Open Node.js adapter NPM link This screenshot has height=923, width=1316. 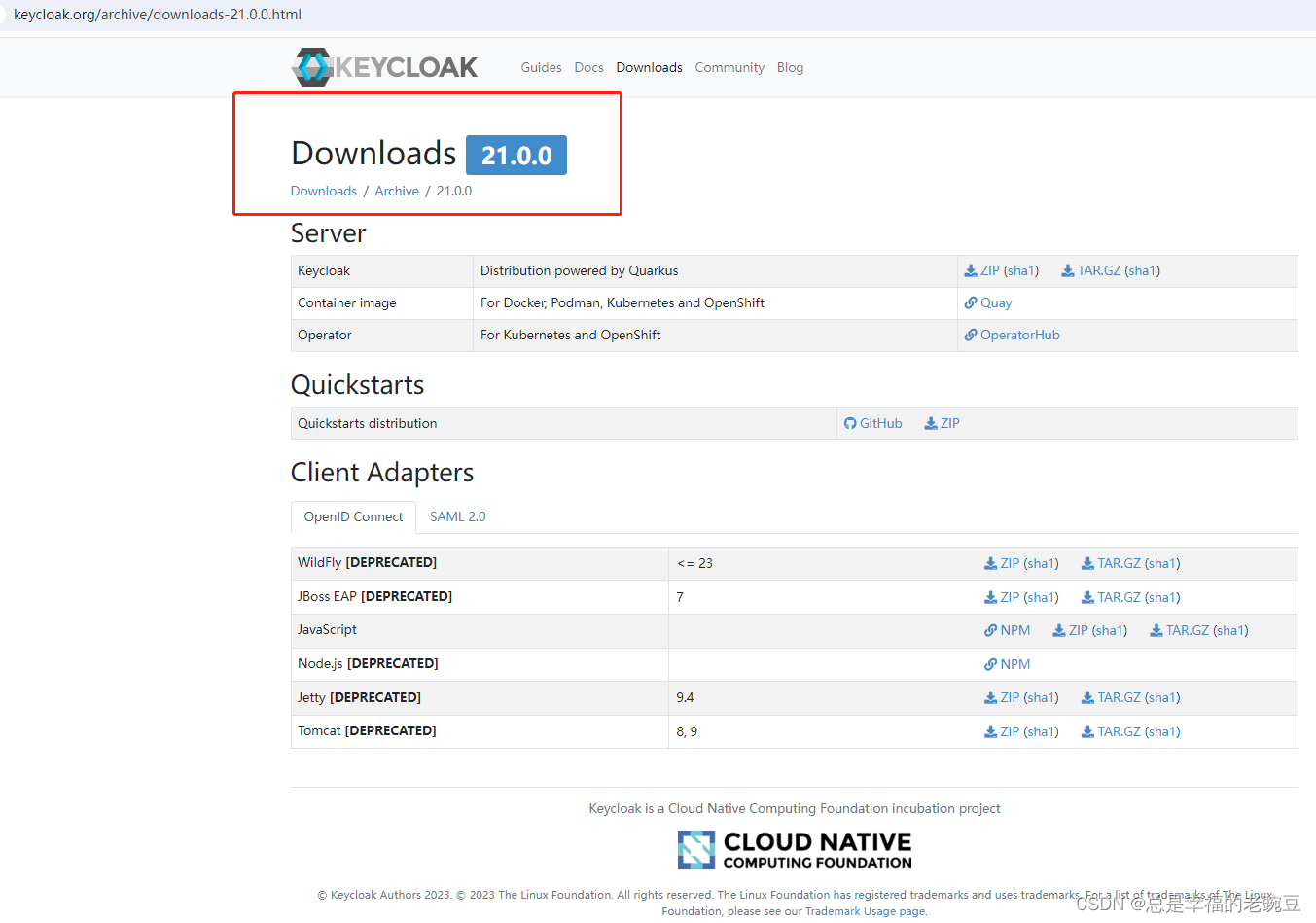(1007, 664)
